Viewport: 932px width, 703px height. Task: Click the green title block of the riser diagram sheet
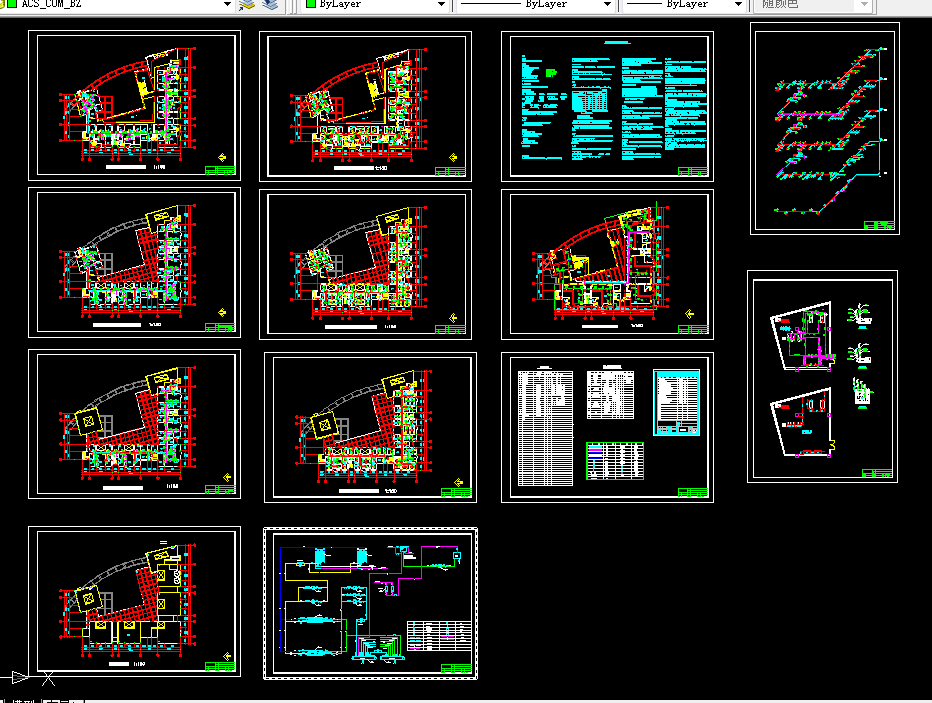click(879, 225)
